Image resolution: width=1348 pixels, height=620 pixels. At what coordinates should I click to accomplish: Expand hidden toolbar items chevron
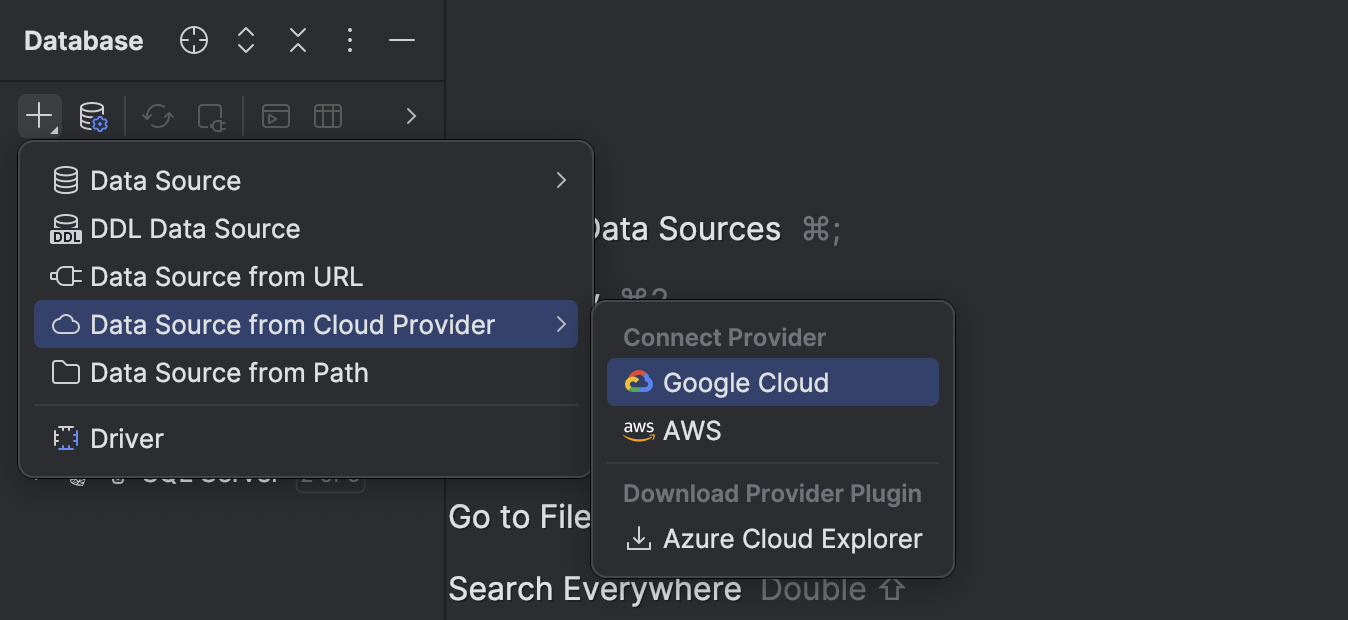click(x=411, y=116)
